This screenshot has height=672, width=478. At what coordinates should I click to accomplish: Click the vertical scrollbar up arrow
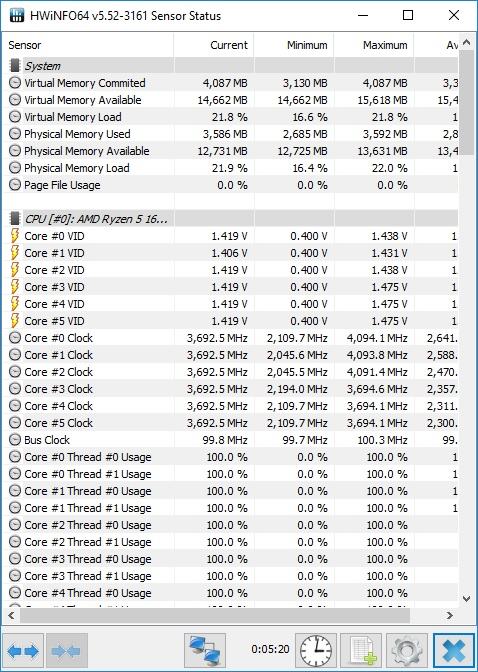coord(466,43)
